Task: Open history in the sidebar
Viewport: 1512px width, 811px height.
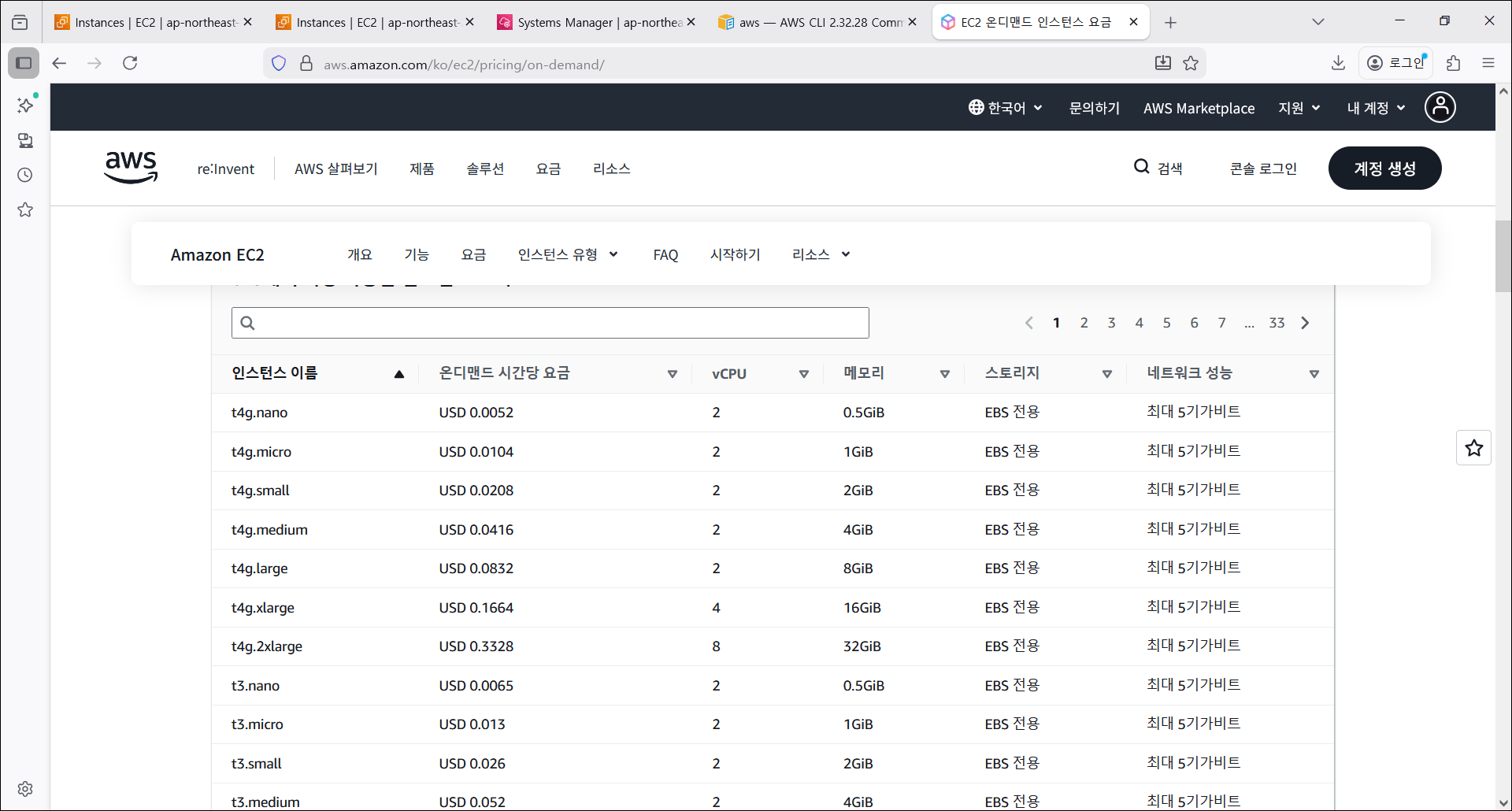Action: click(25, 175)
